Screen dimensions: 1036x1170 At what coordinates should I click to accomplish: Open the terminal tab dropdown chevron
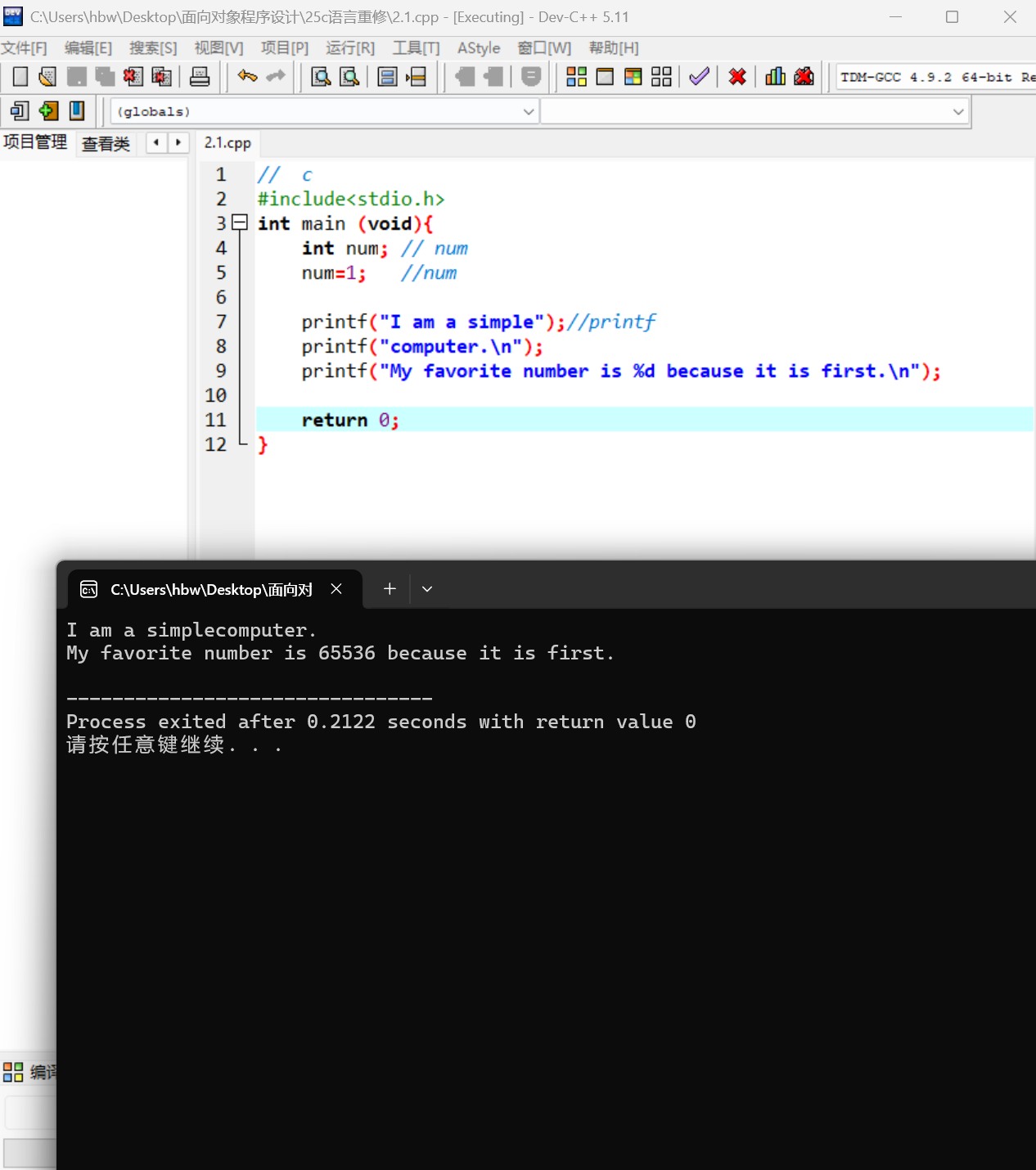[427, 589]
